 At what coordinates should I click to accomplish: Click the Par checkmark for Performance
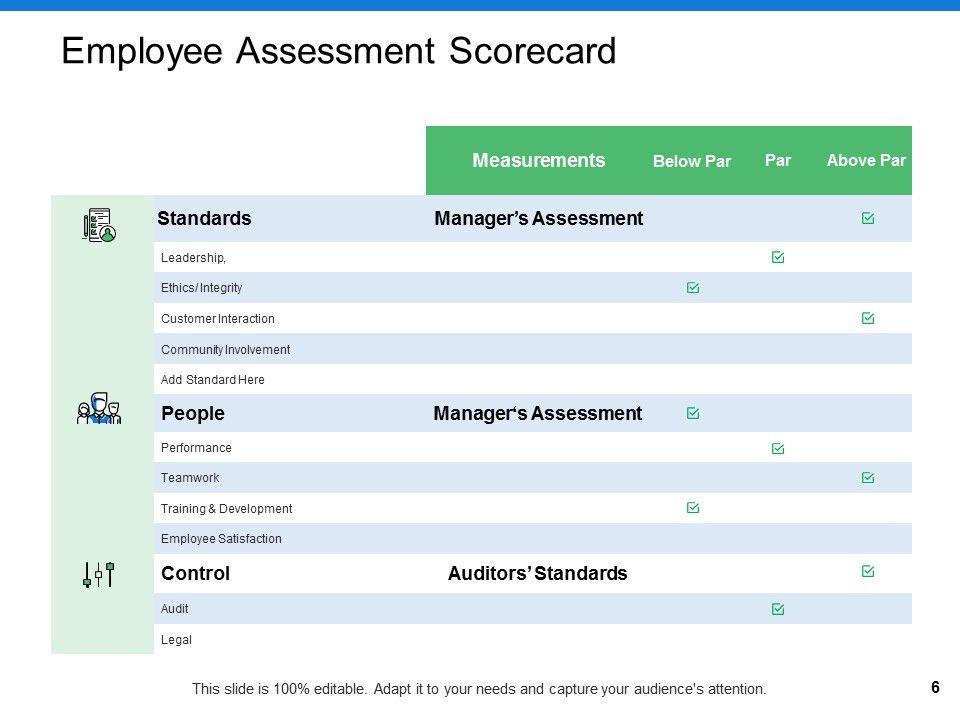tap(778, 449)
